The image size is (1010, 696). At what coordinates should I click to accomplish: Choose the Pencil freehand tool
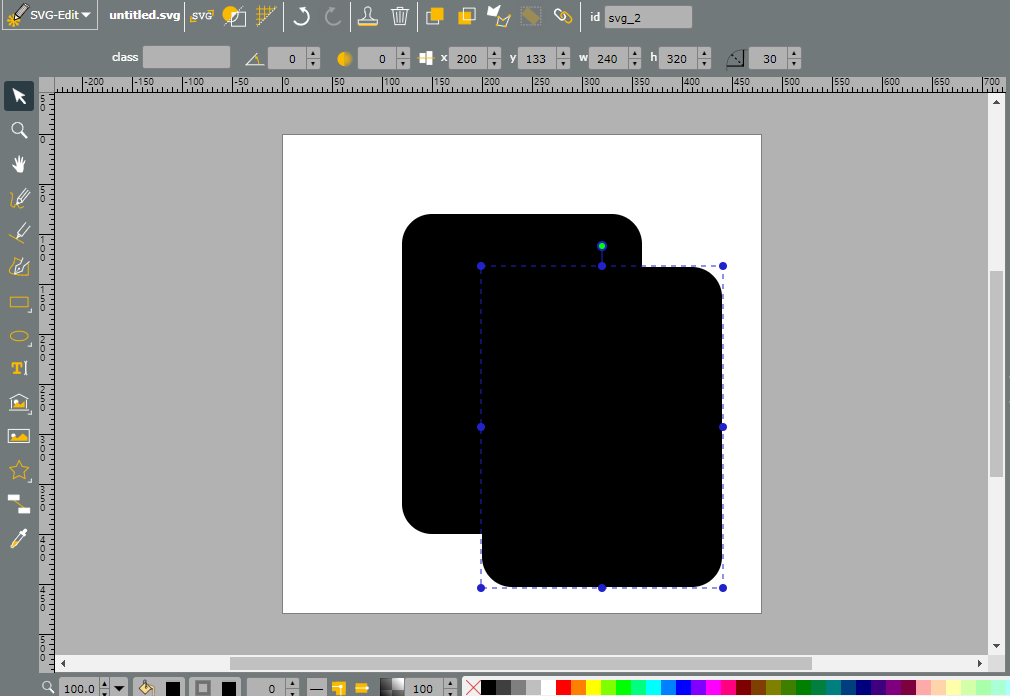click(19, 198)
